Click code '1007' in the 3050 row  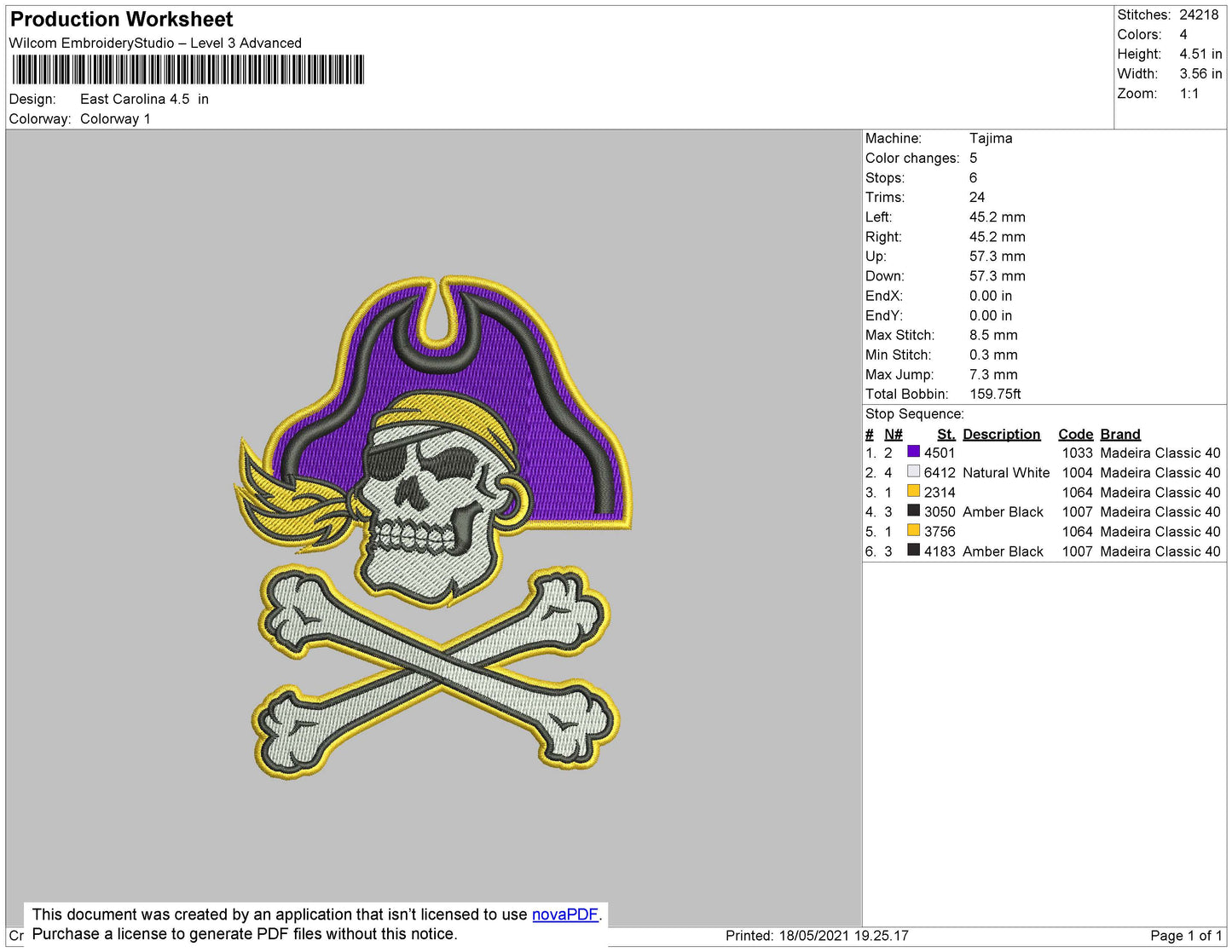[x=1077, y=512]
